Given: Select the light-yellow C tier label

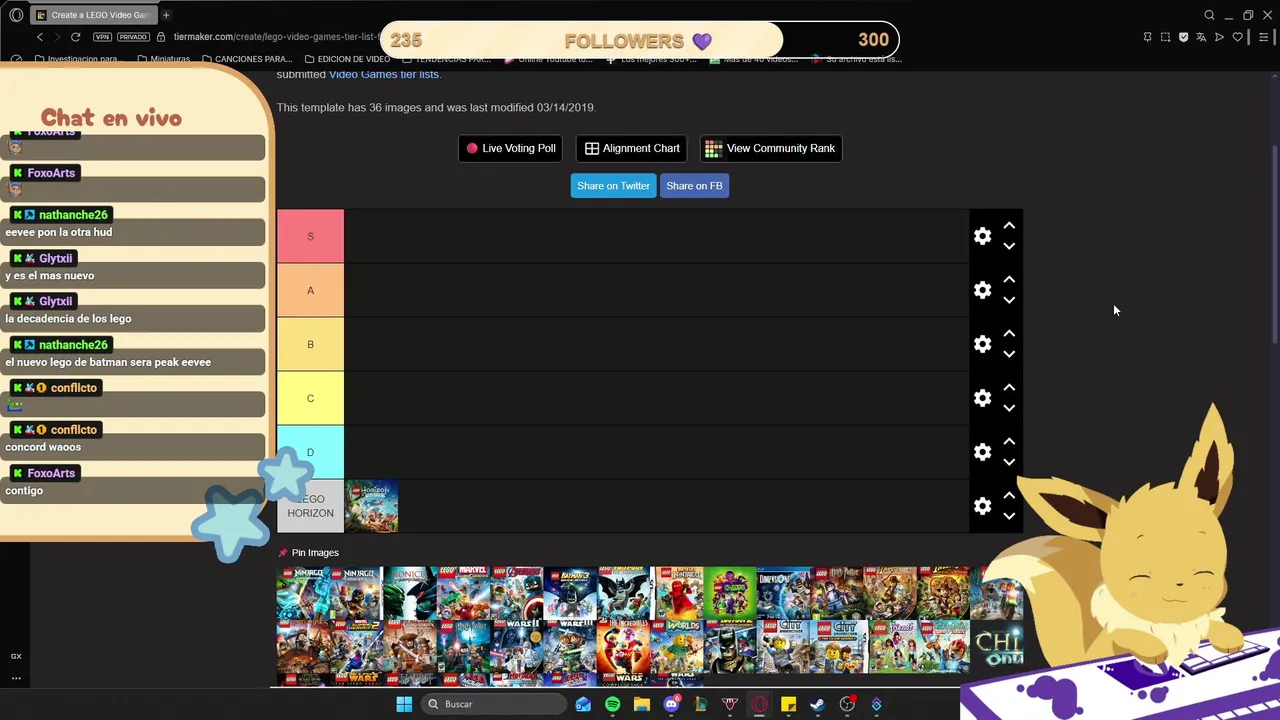Looking at the screenshot, I should 310,398.
